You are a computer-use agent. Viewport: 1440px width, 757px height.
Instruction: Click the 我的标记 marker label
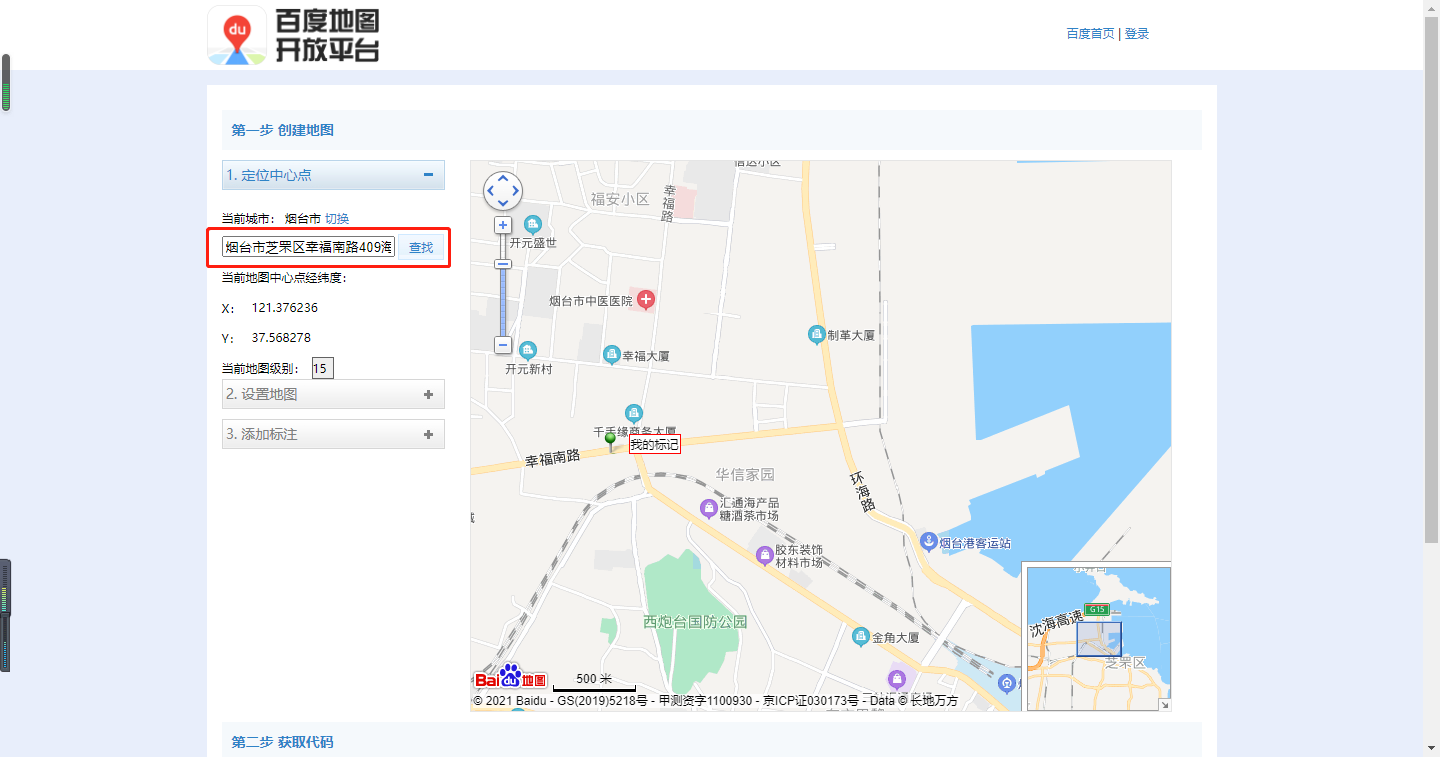[x=654, y=445]
